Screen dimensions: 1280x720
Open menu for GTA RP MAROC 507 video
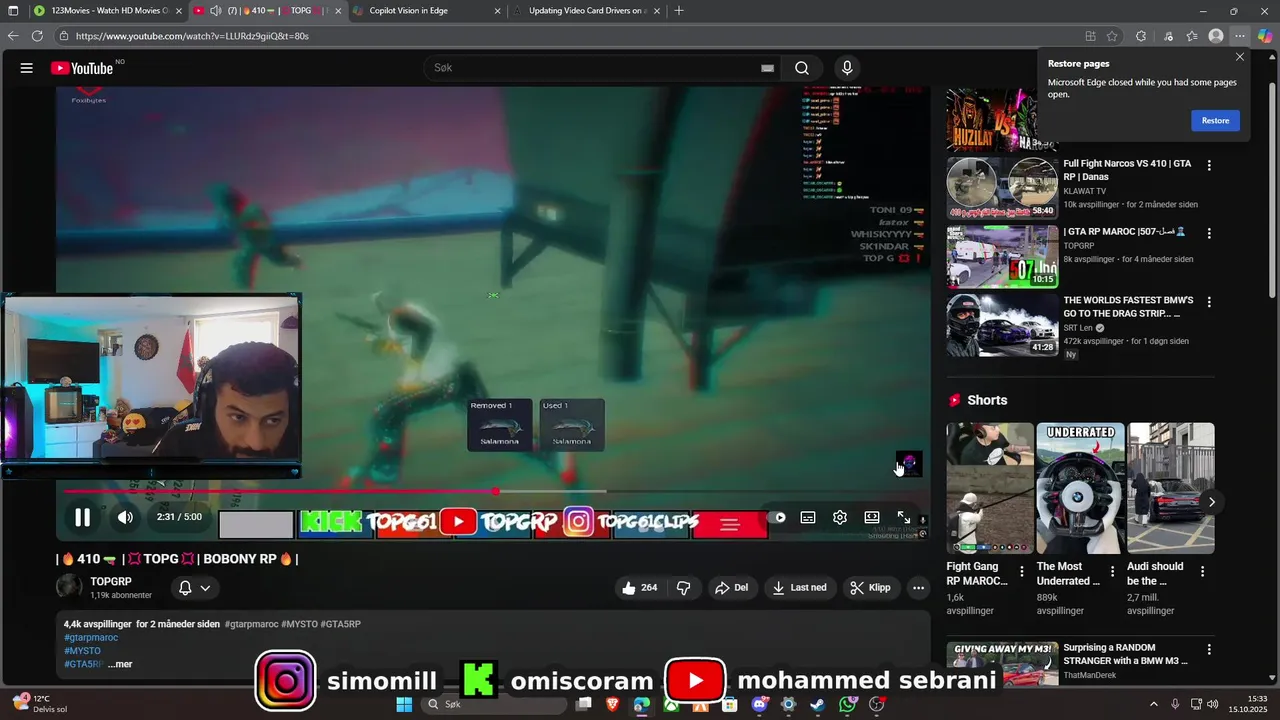1209,233
